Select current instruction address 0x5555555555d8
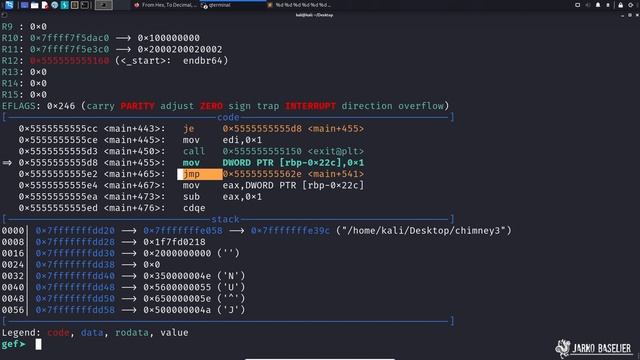640x360 pixels. click(58, 163)
